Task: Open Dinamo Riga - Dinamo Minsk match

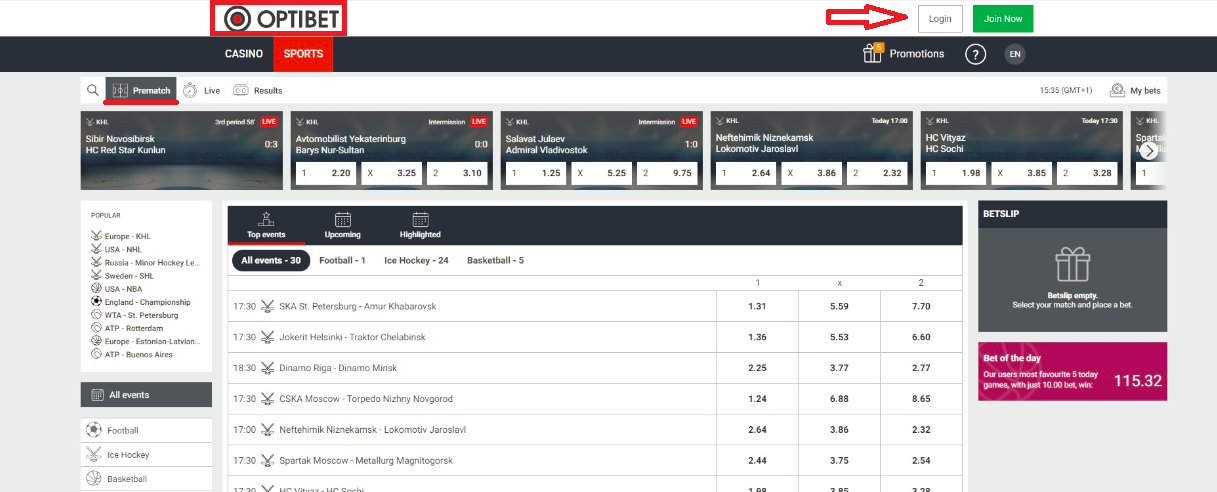Action: click(338, 368)
